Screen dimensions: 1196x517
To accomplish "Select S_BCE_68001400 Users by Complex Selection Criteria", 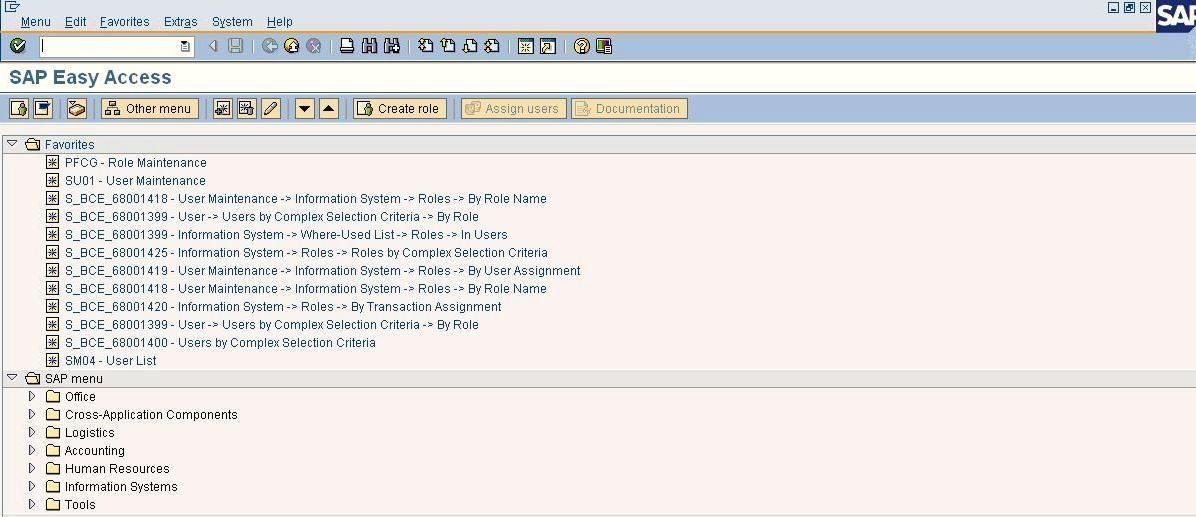I will tap(220, 342).
